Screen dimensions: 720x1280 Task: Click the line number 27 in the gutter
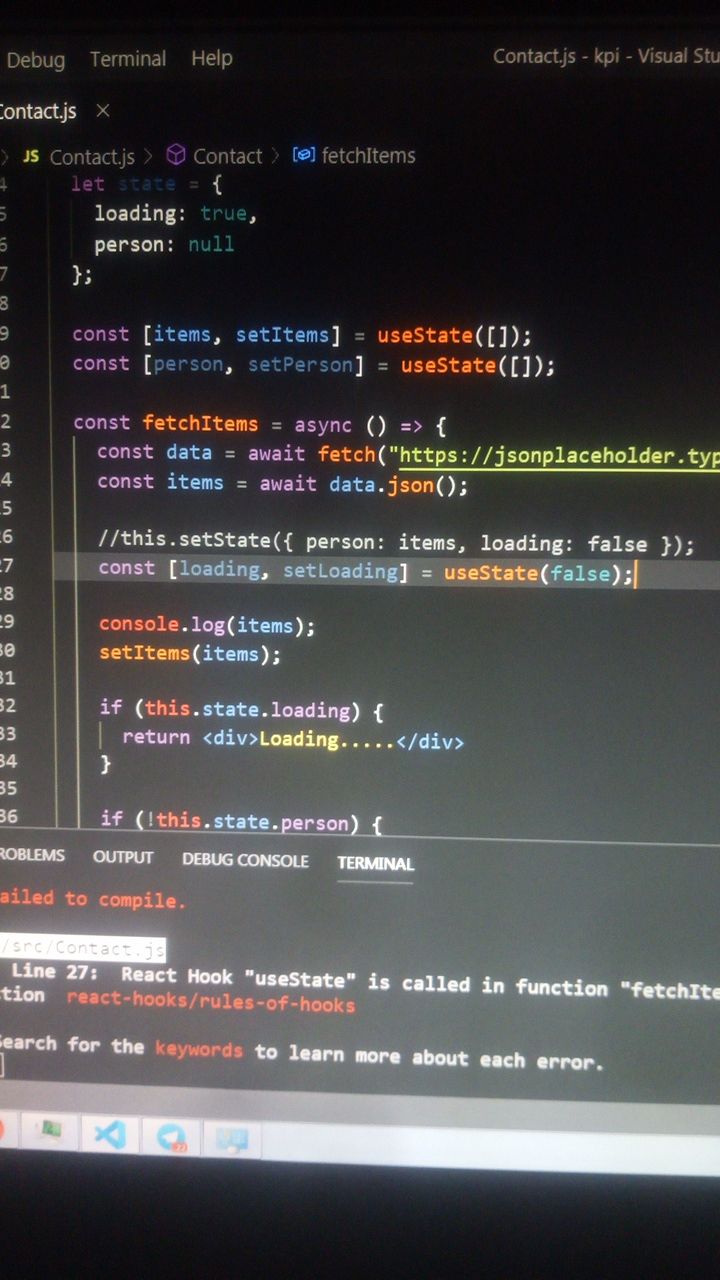click(x=7, y=566)
